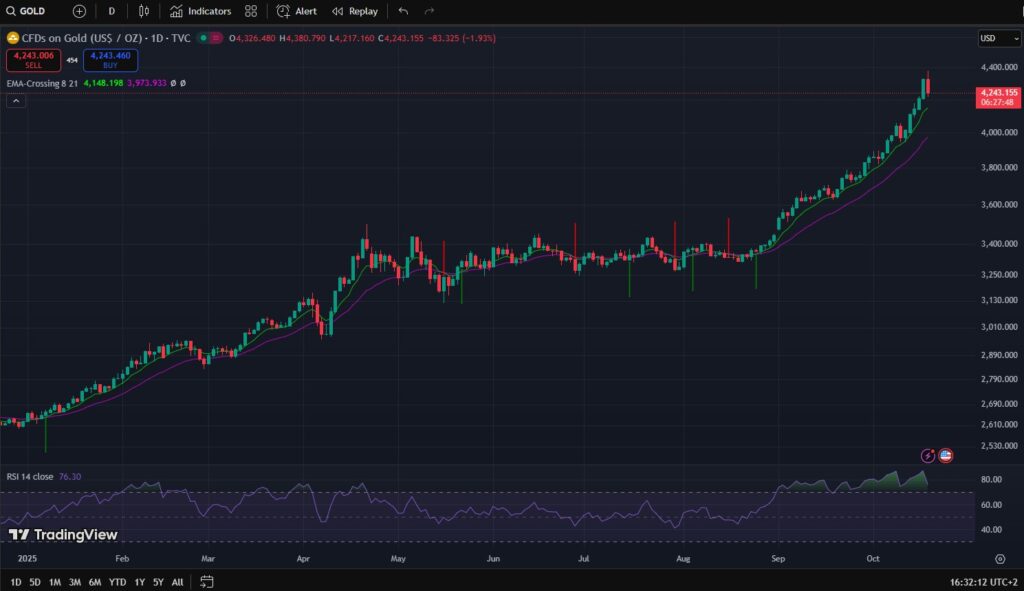
Task: Start bar Replay mode
Action: click(355, 11)
